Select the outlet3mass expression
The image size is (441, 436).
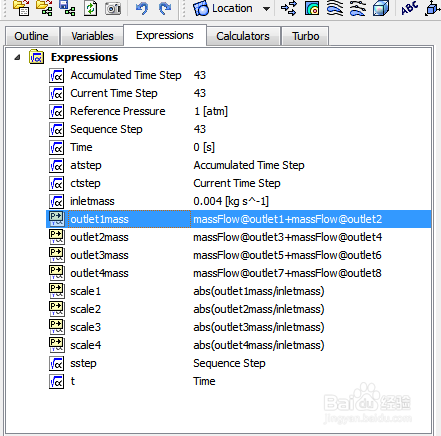(x=99, y=255)
